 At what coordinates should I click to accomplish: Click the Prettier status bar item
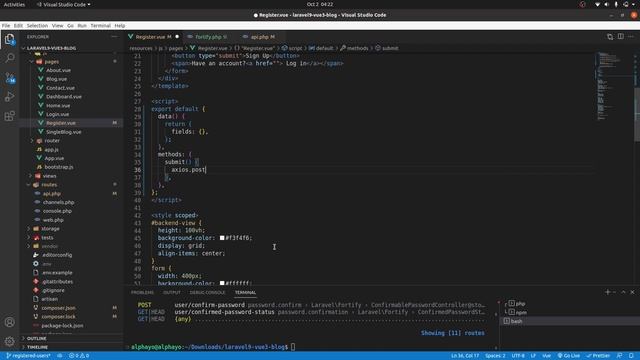tap(598, 356)
